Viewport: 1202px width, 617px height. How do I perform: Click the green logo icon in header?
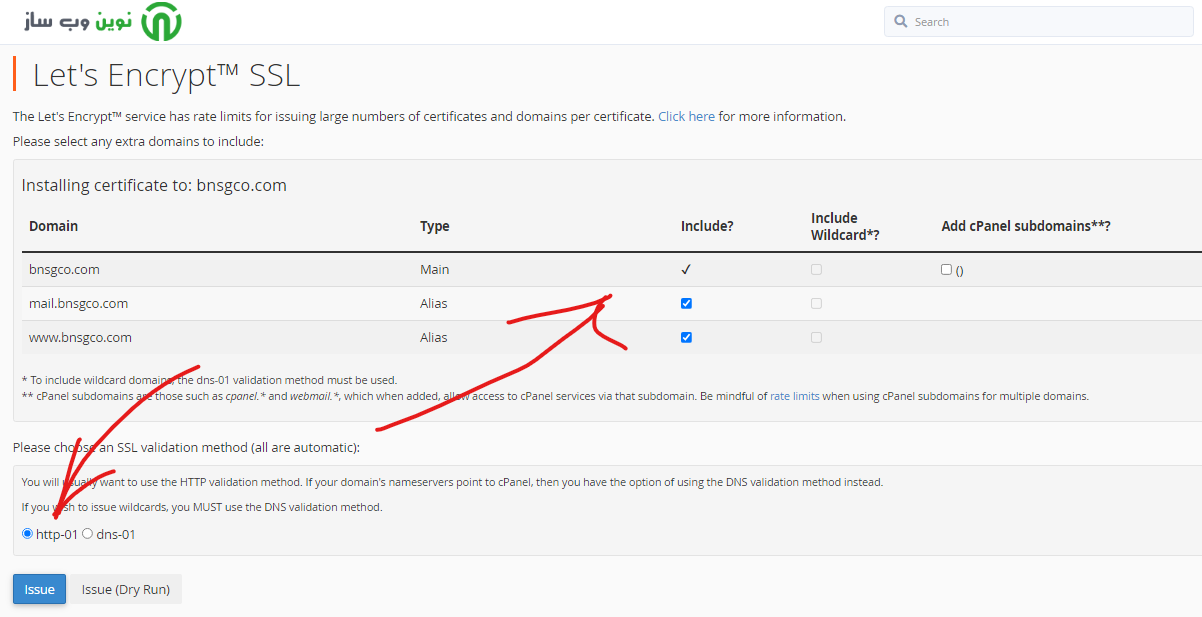click(161, 21)
